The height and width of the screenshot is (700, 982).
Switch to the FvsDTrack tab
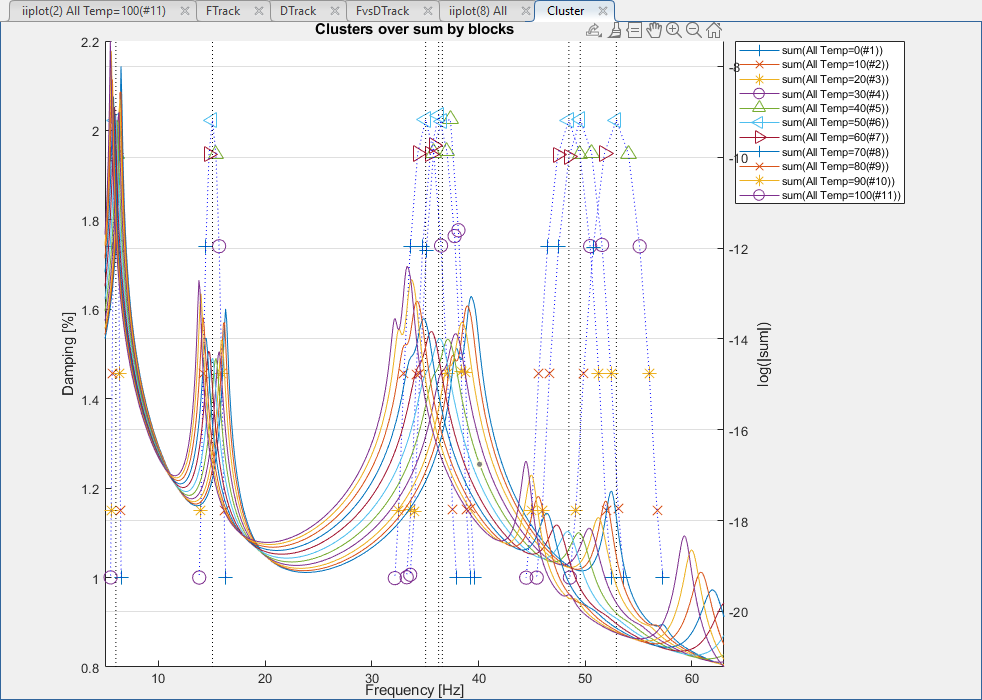[382, 11]
